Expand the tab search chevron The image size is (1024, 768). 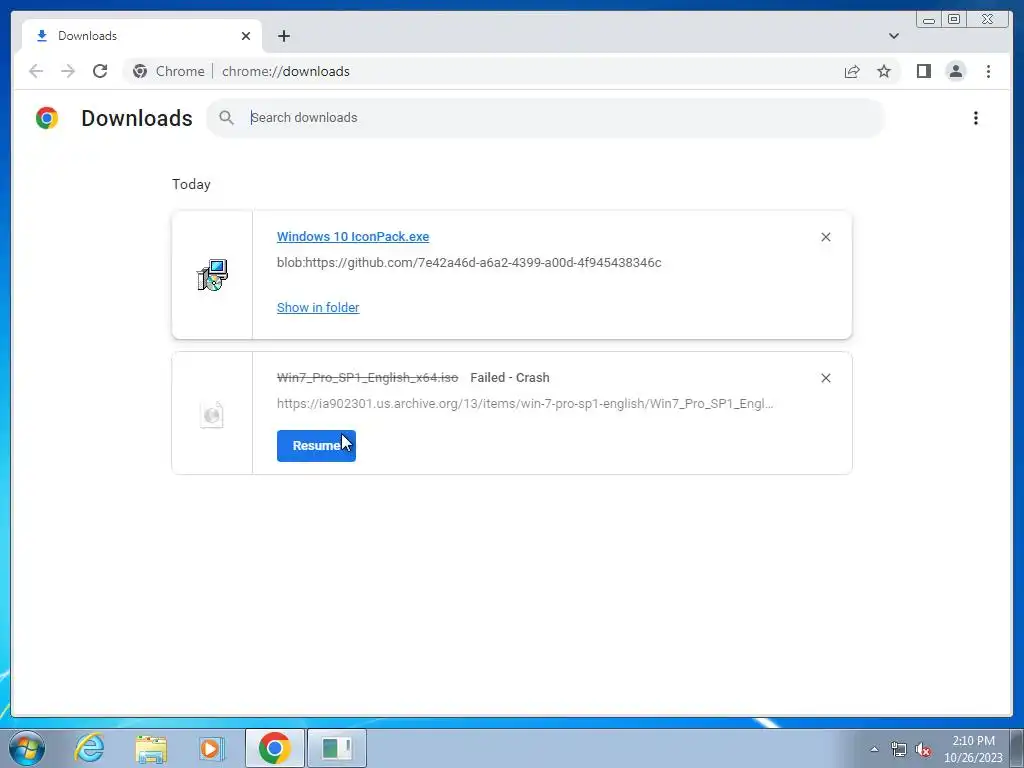893,36
